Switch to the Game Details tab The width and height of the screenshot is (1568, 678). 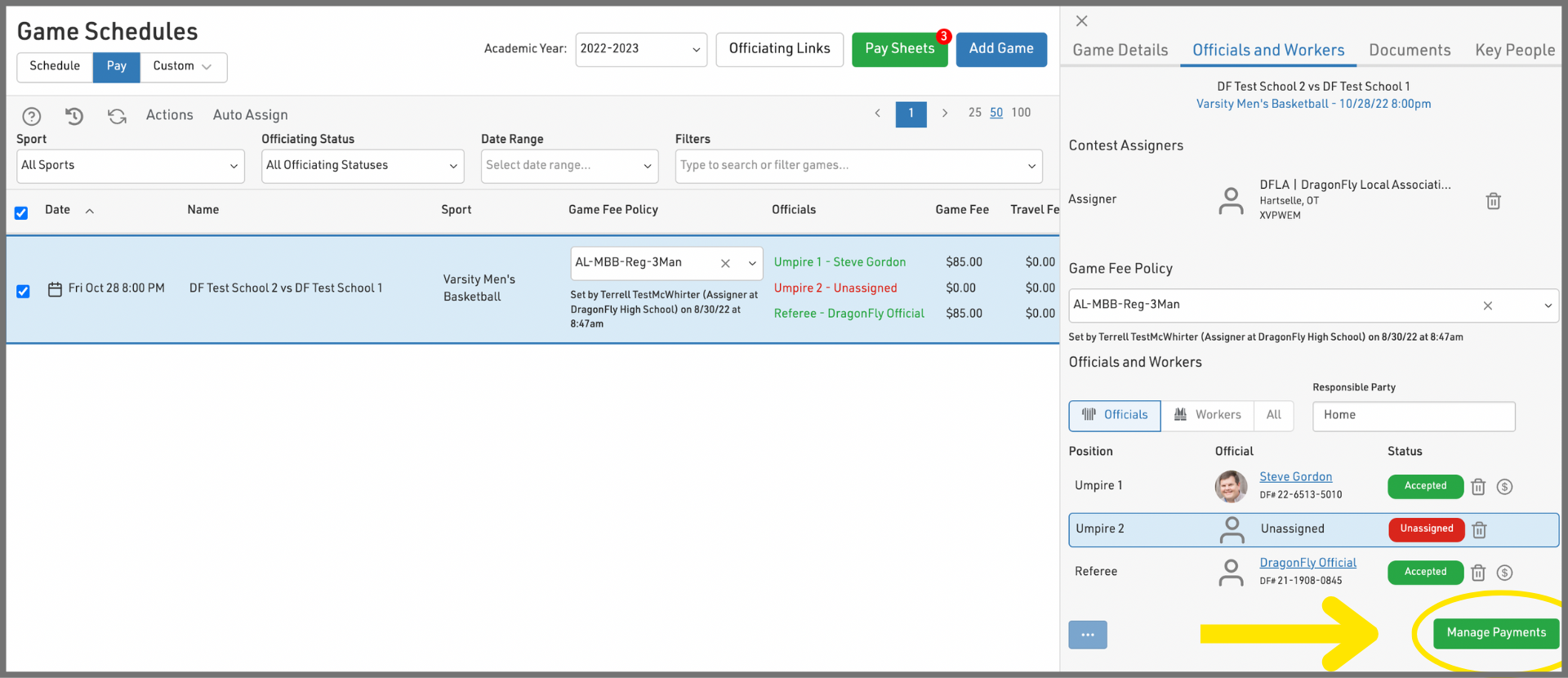(x=1120, y=51)
